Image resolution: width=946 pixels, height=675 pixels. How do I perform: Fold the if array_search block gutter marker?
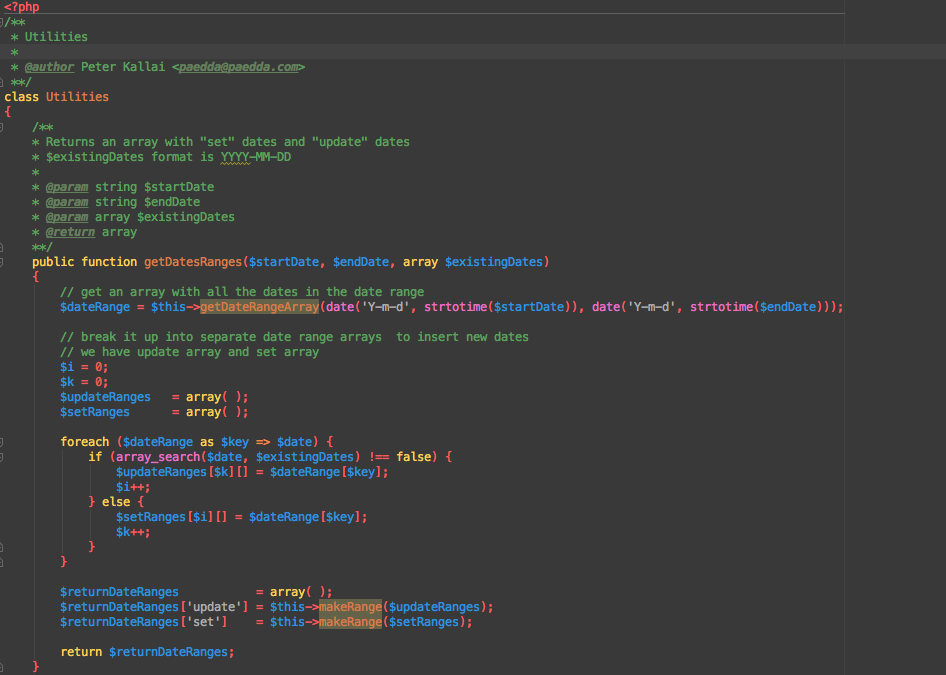2,457
